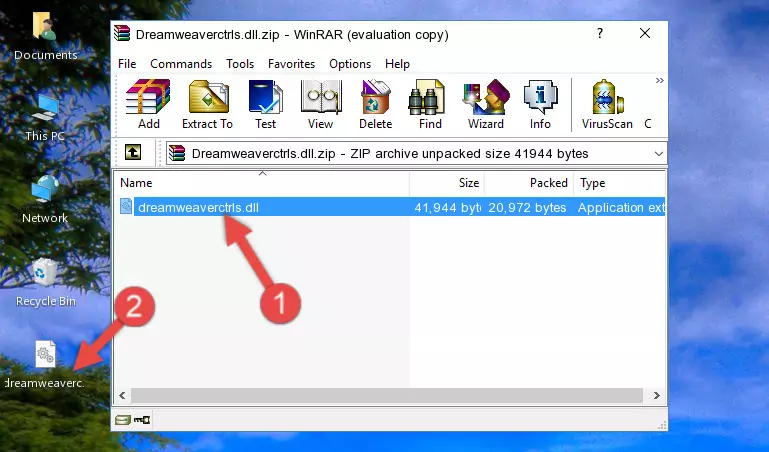769x452 pixels.
Task: Click the horizontal scrollbar left arrow
Action: pos(123,395)
